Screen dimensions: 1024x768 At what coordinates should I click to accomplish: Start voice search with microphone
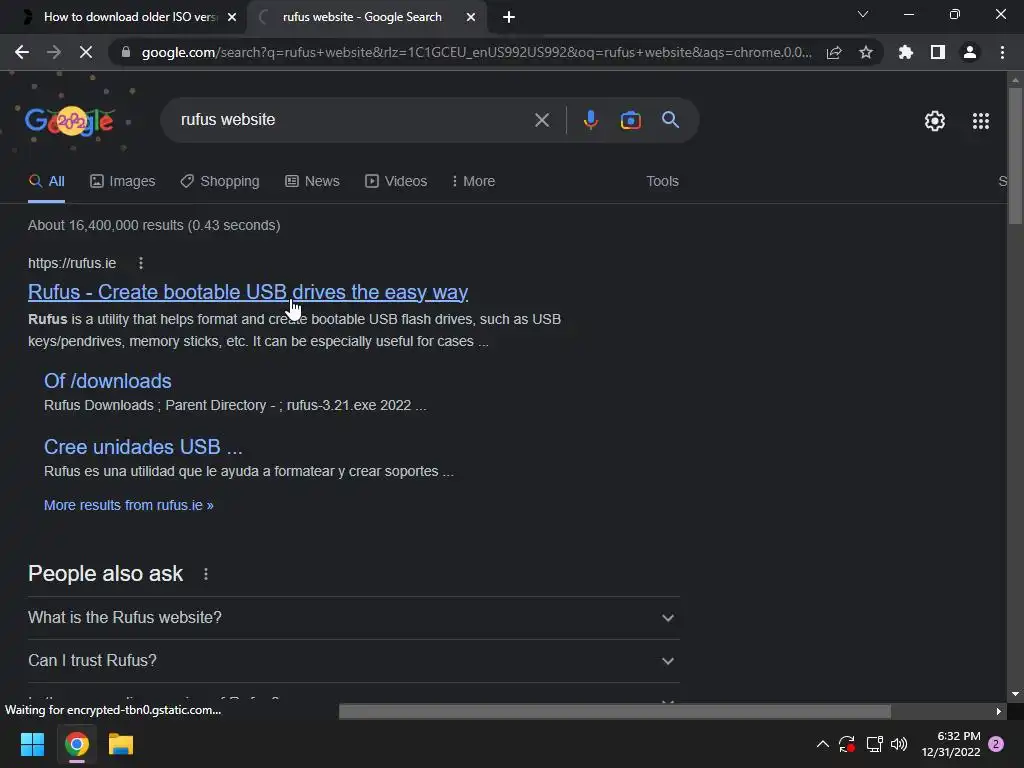[x=590, y=120]
